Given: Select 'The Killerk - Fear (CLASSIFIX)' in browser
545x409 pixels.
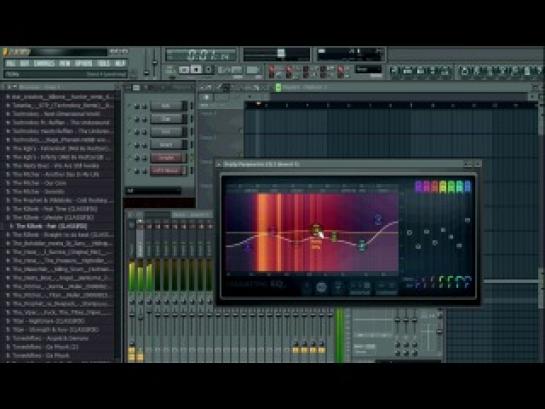Looking at the screenshot, I should tap(51, 226).
